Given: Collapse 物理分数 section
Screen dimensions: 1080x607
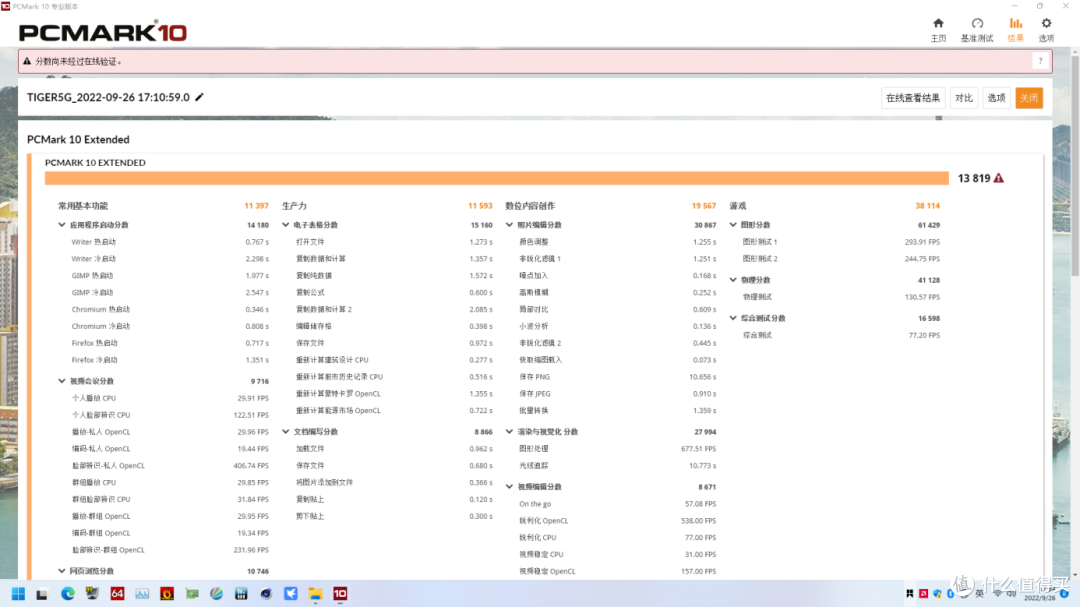Looking at the screenshot, I should (734, 280).
